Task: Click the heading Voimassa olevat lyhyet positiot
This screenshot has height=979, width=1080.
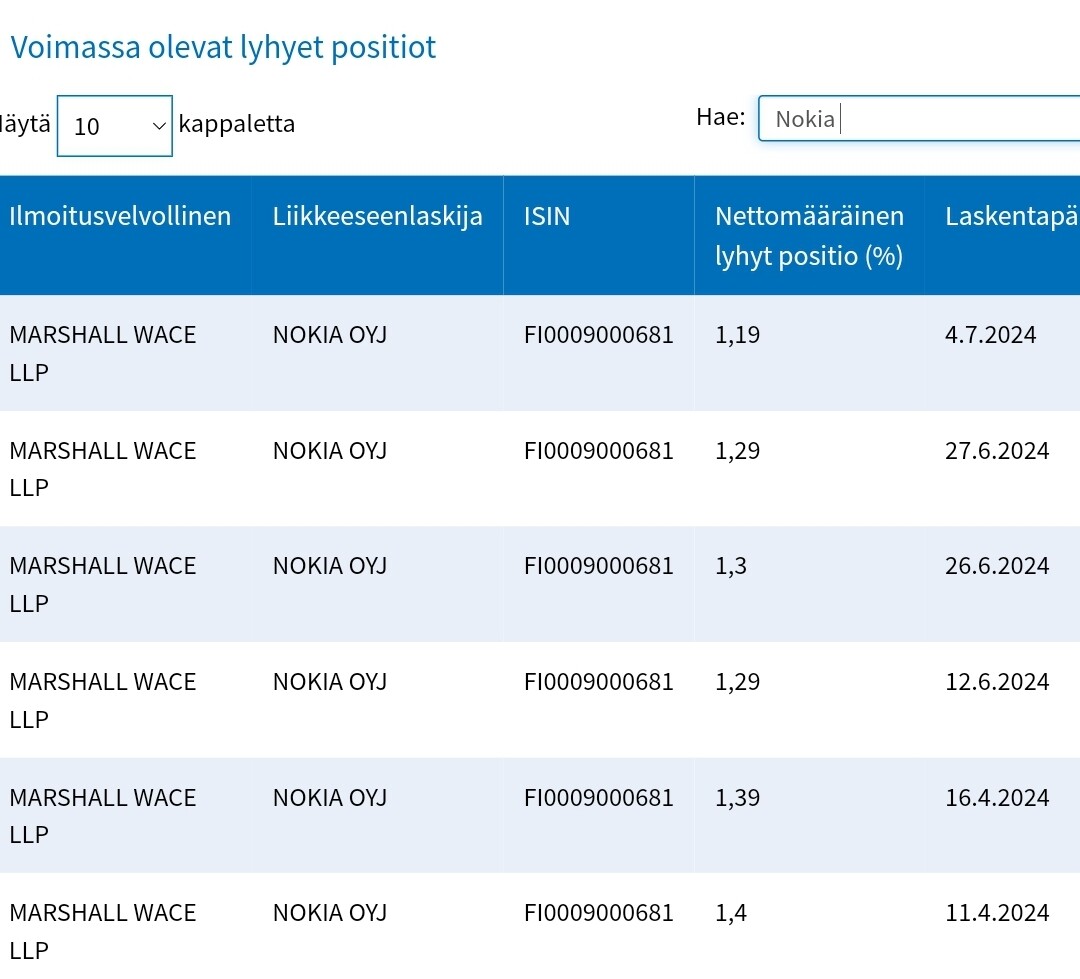Action: (223, 48)
